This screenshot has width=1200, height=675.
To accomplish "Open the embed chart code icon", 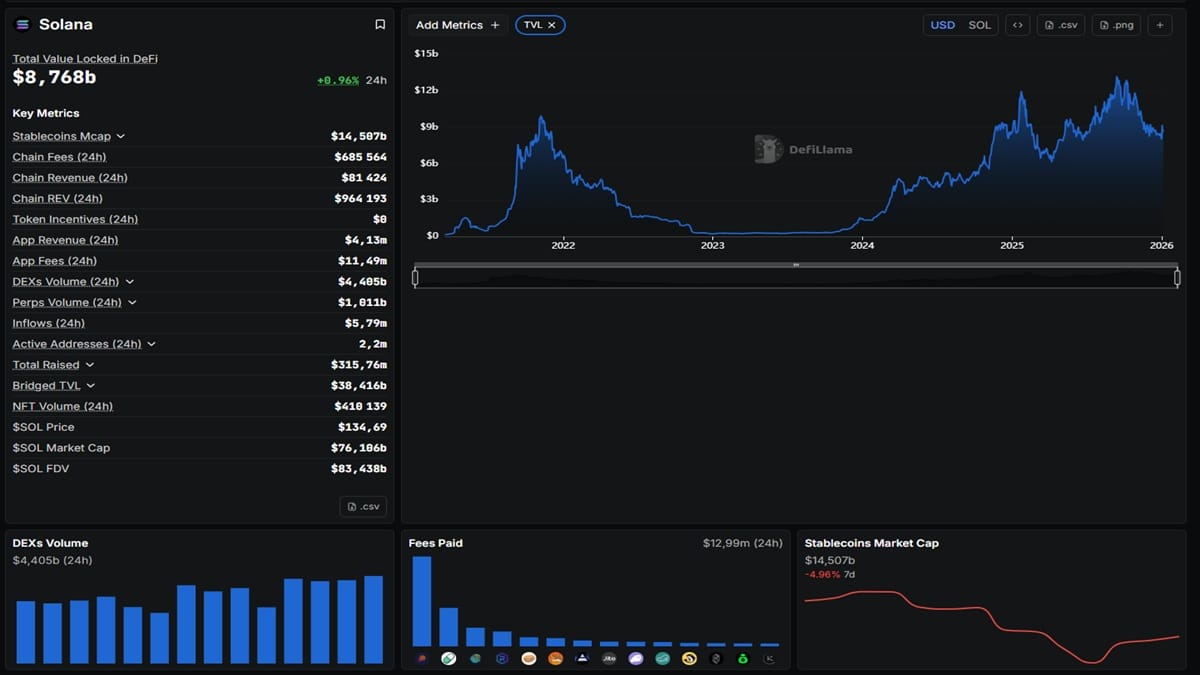I will 1017,25.
